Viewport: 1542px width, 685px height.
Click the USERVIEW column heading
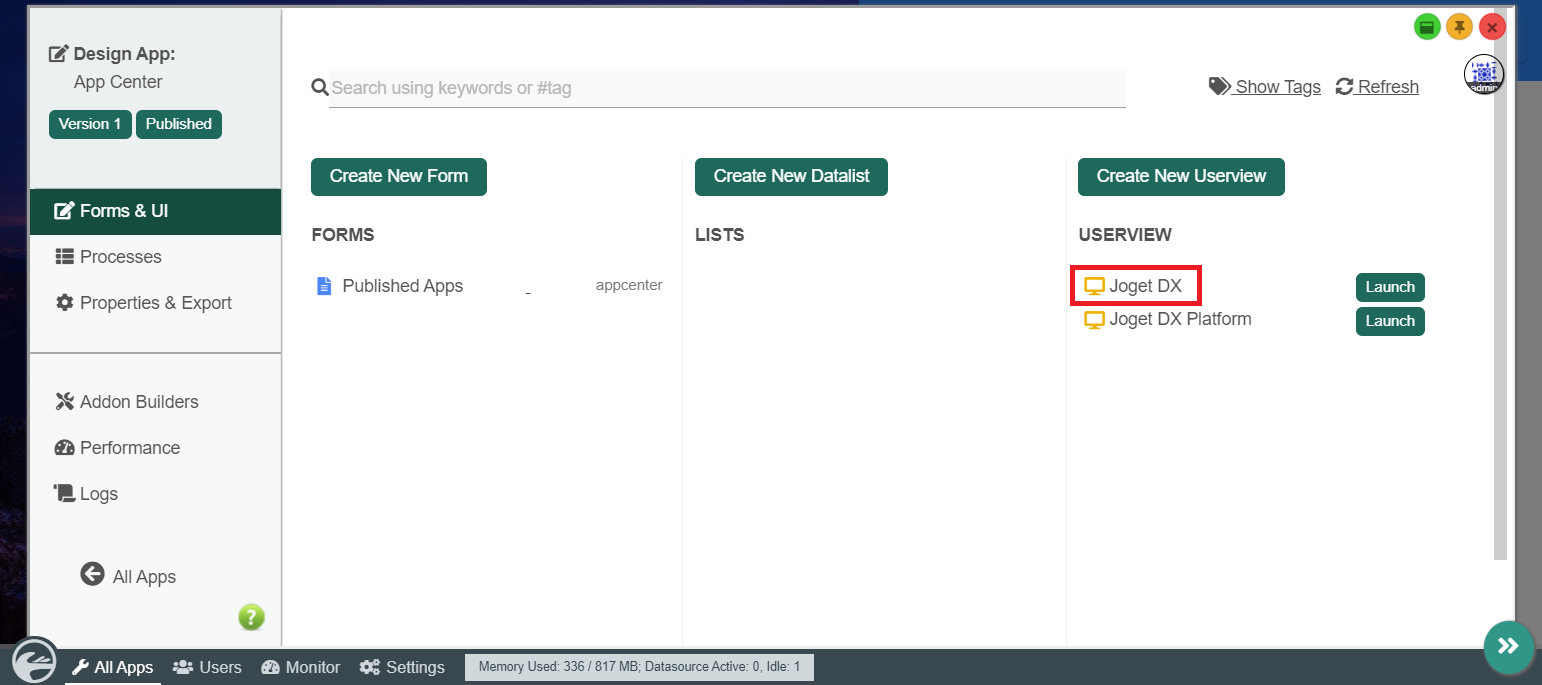pos(1125,235)
